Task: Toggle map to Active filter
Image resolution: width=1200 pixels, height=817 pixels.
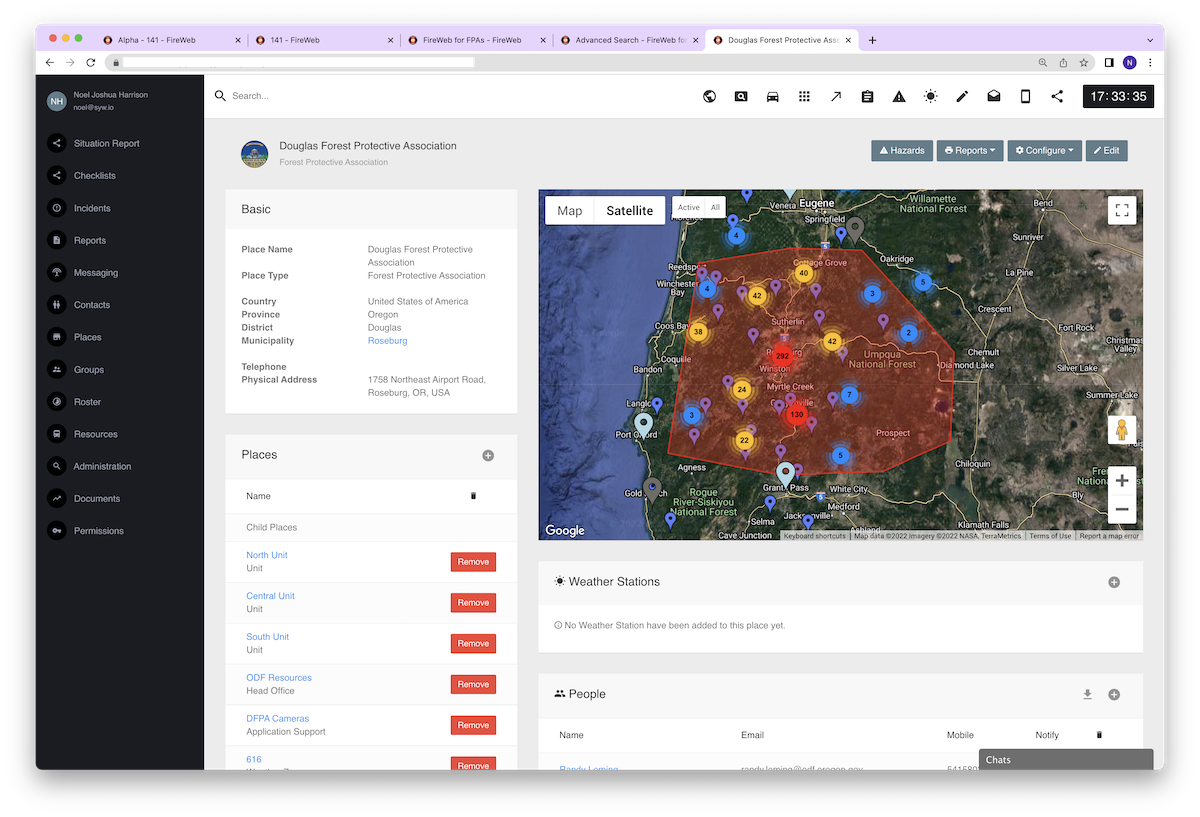Action: [689, 208]
